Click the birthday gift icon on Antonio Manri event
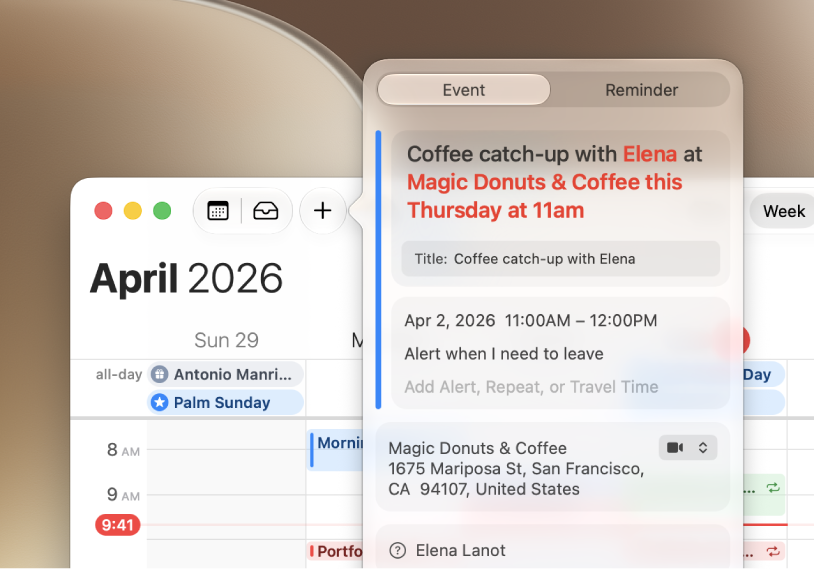 [159, 374]
